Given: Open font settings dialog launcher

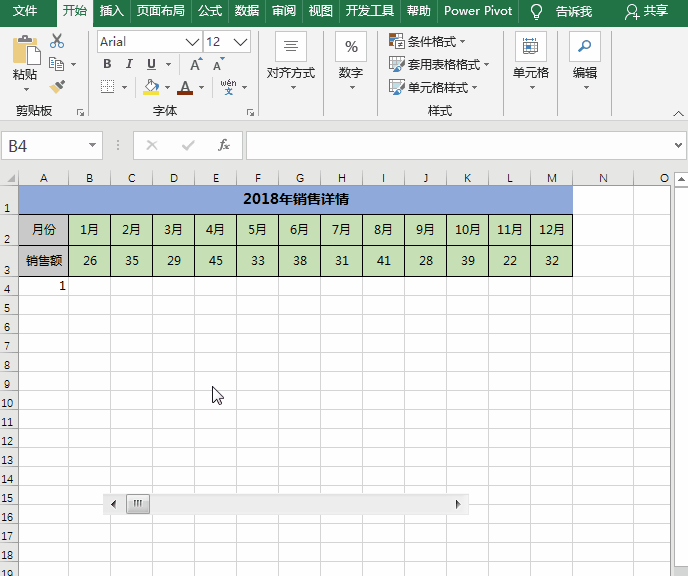Looking at the screenshot, I should tap(251, 113).
